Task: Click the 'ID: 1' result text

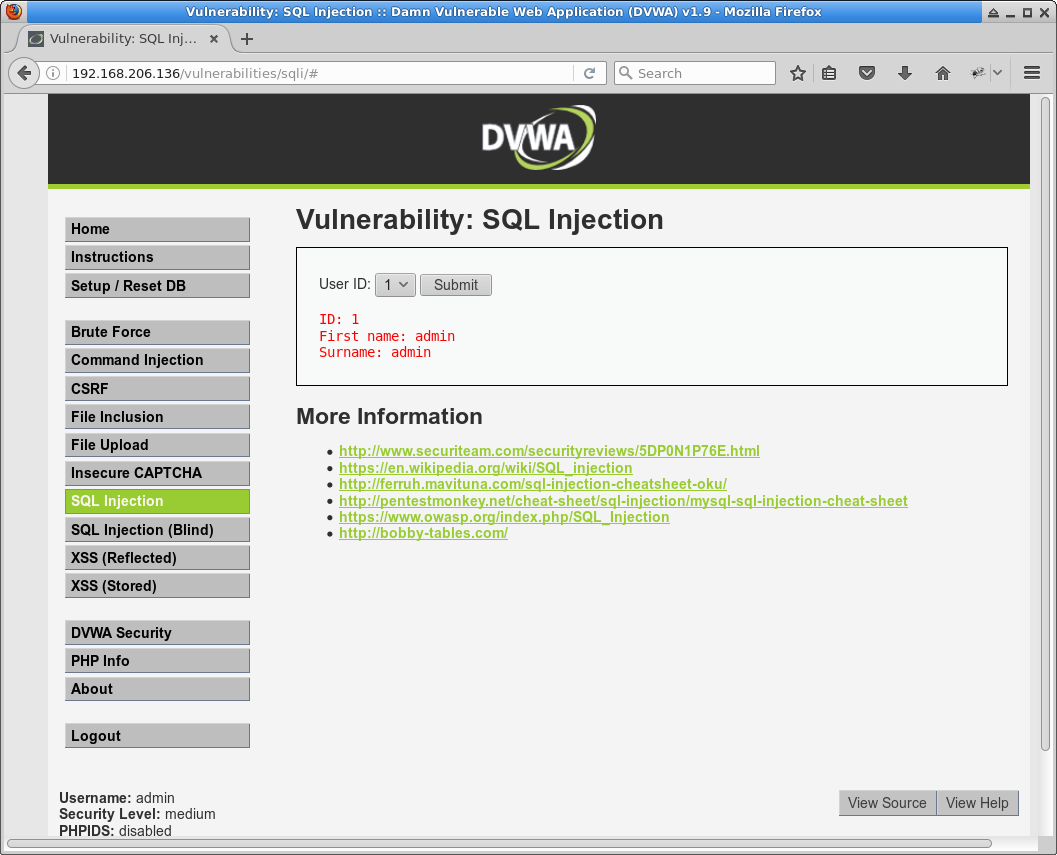Action: point(339,319)
